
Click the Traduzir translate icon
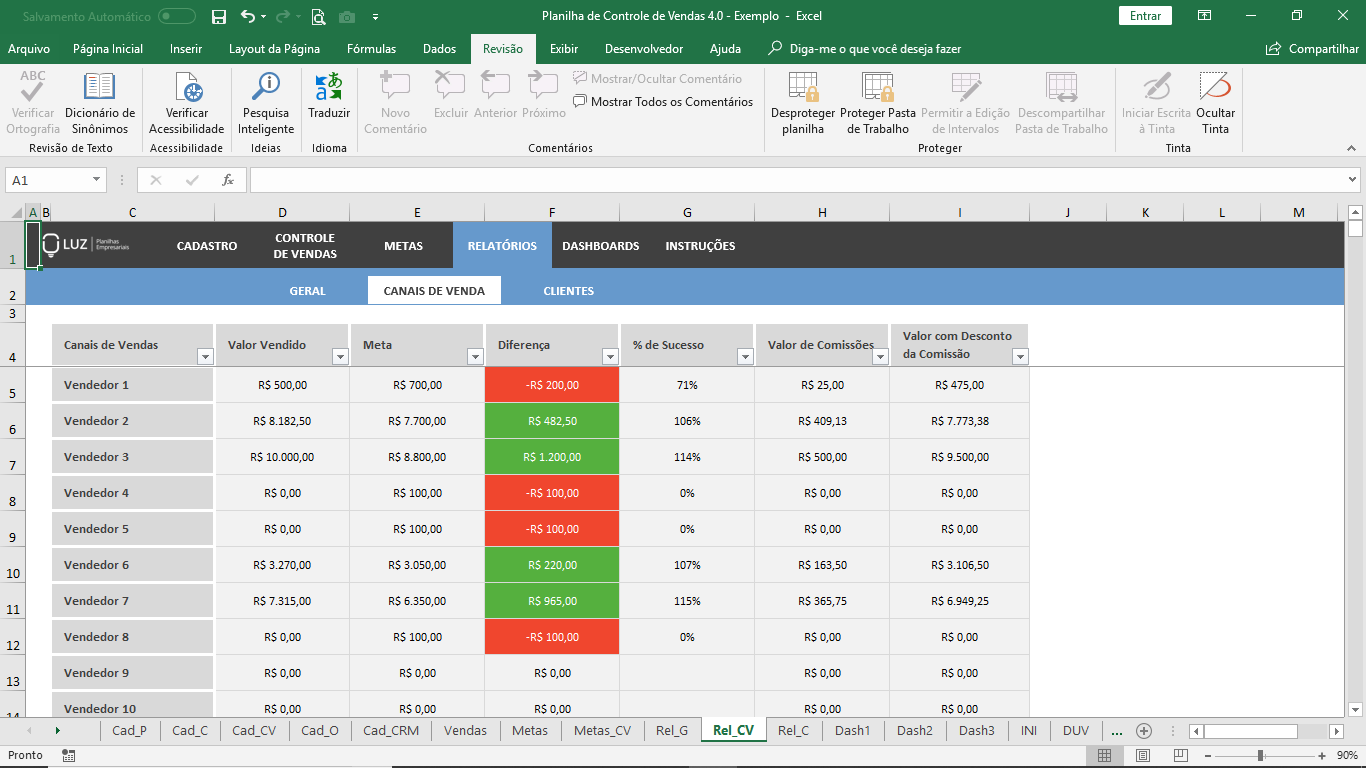(x=329, y=95)
